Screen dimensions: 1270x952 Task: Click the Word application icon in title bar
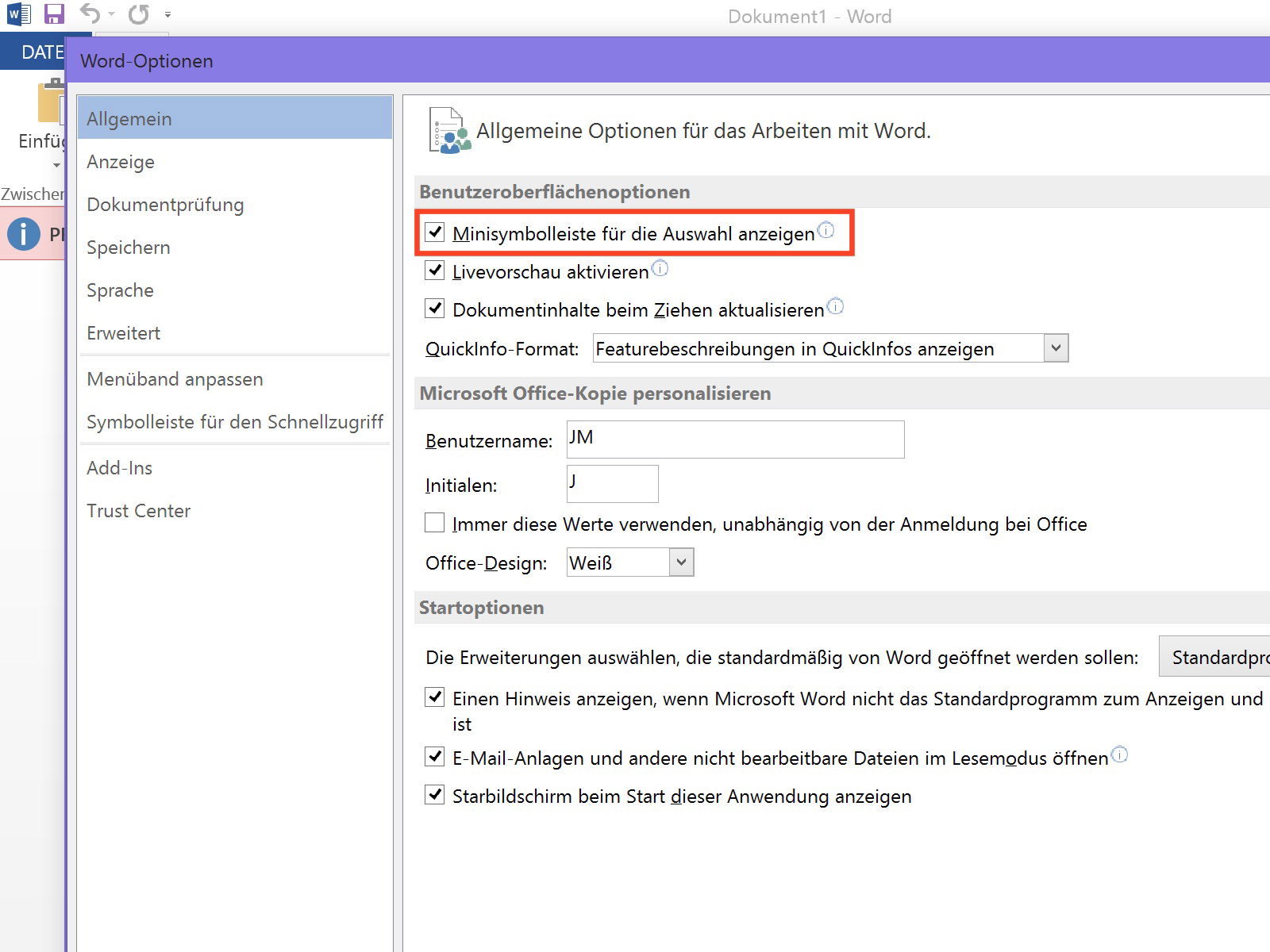pos(18,14)
